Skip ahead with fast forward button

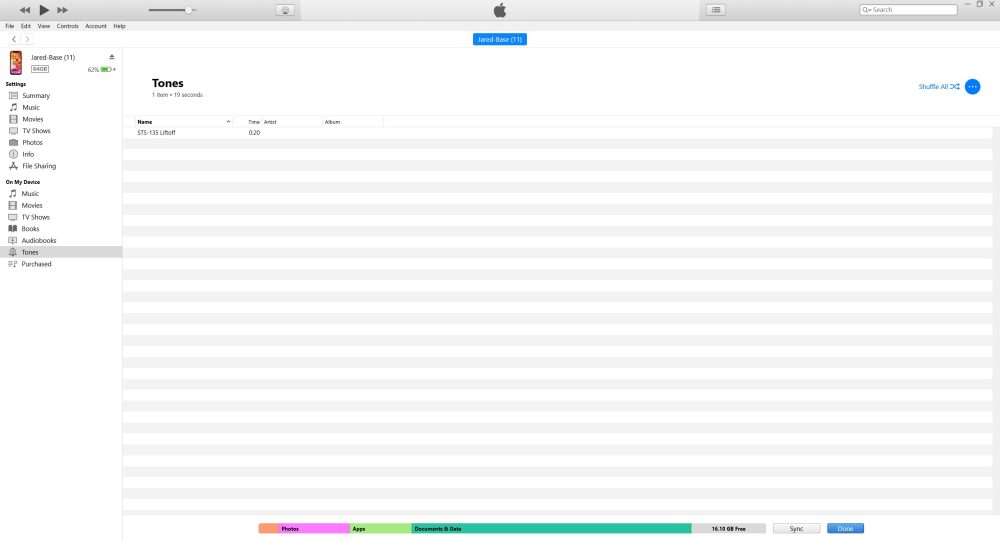62,10
